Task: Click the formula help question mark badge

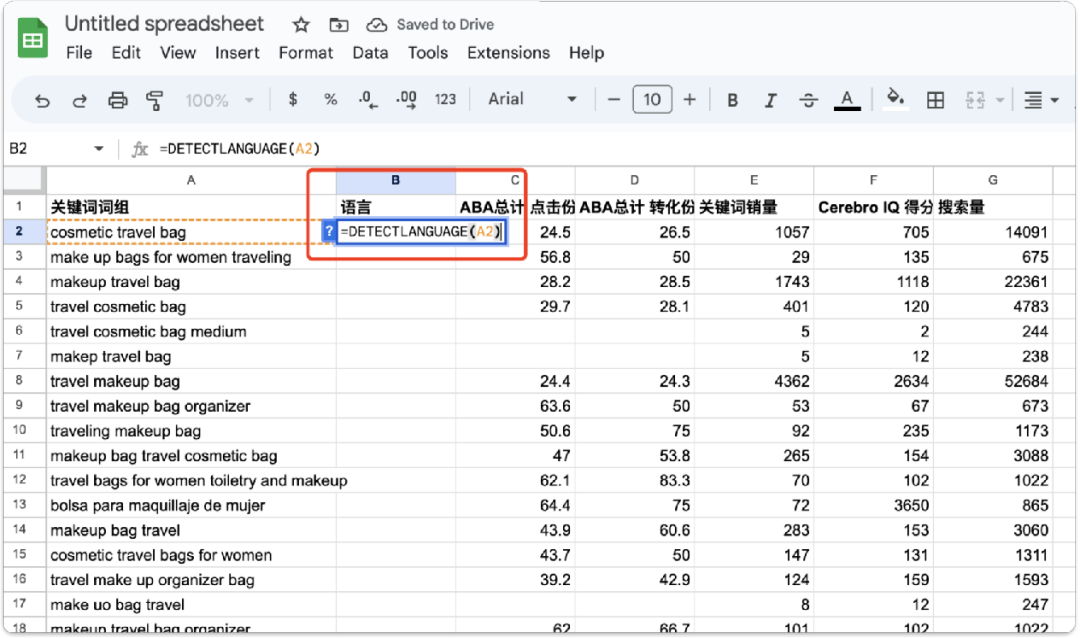Action: coord(329,232)
